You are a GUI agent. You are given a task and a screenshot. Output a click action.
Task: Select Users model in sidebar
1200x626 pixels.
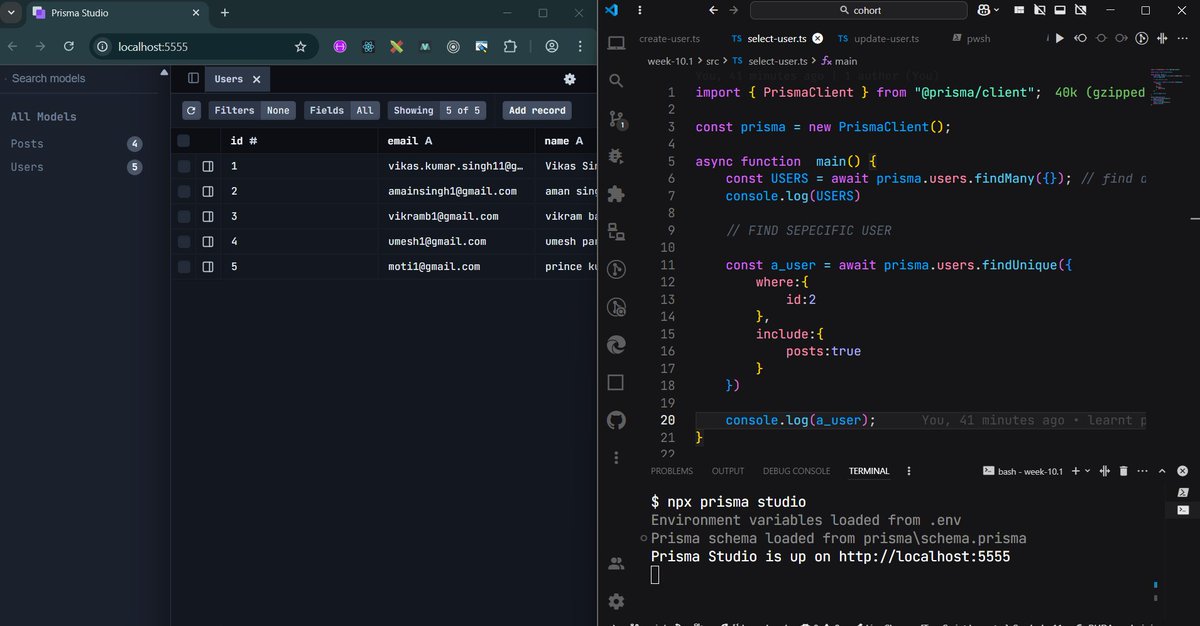(x=75, y=167)
